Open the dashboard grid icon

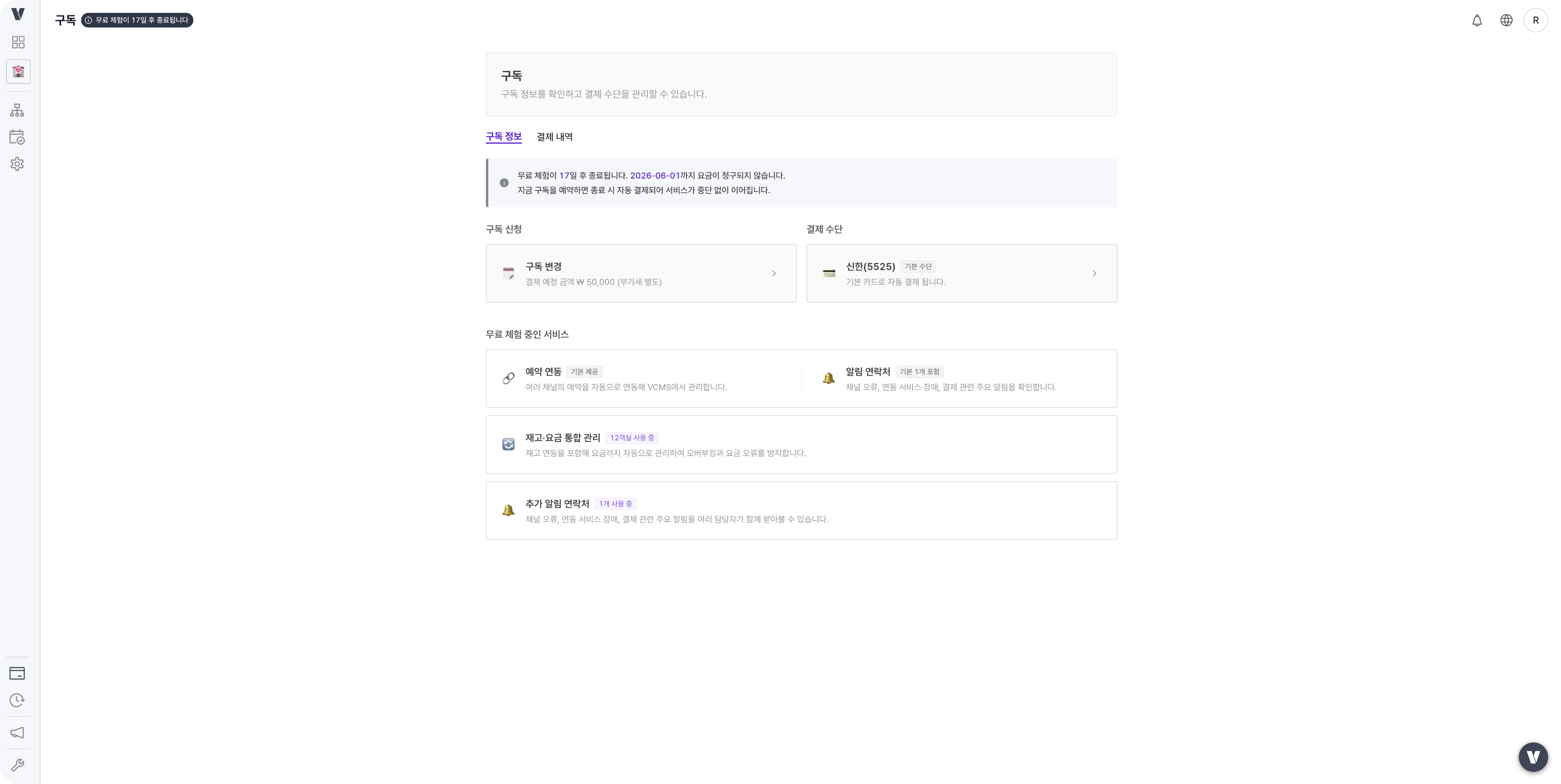tap(18, 42)
